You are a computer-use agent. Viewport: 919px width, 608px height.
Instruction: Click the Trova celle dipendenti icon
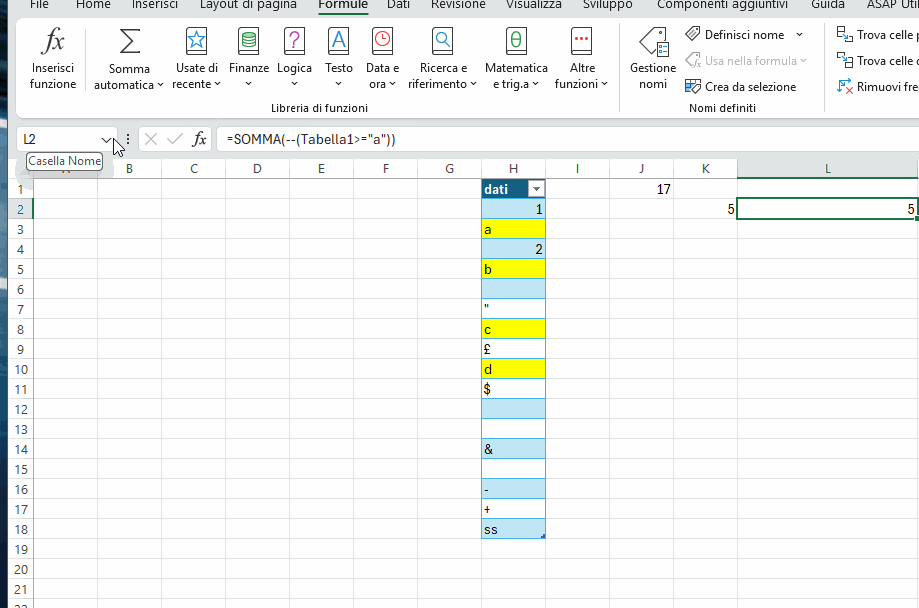click(x=845, y=60)
